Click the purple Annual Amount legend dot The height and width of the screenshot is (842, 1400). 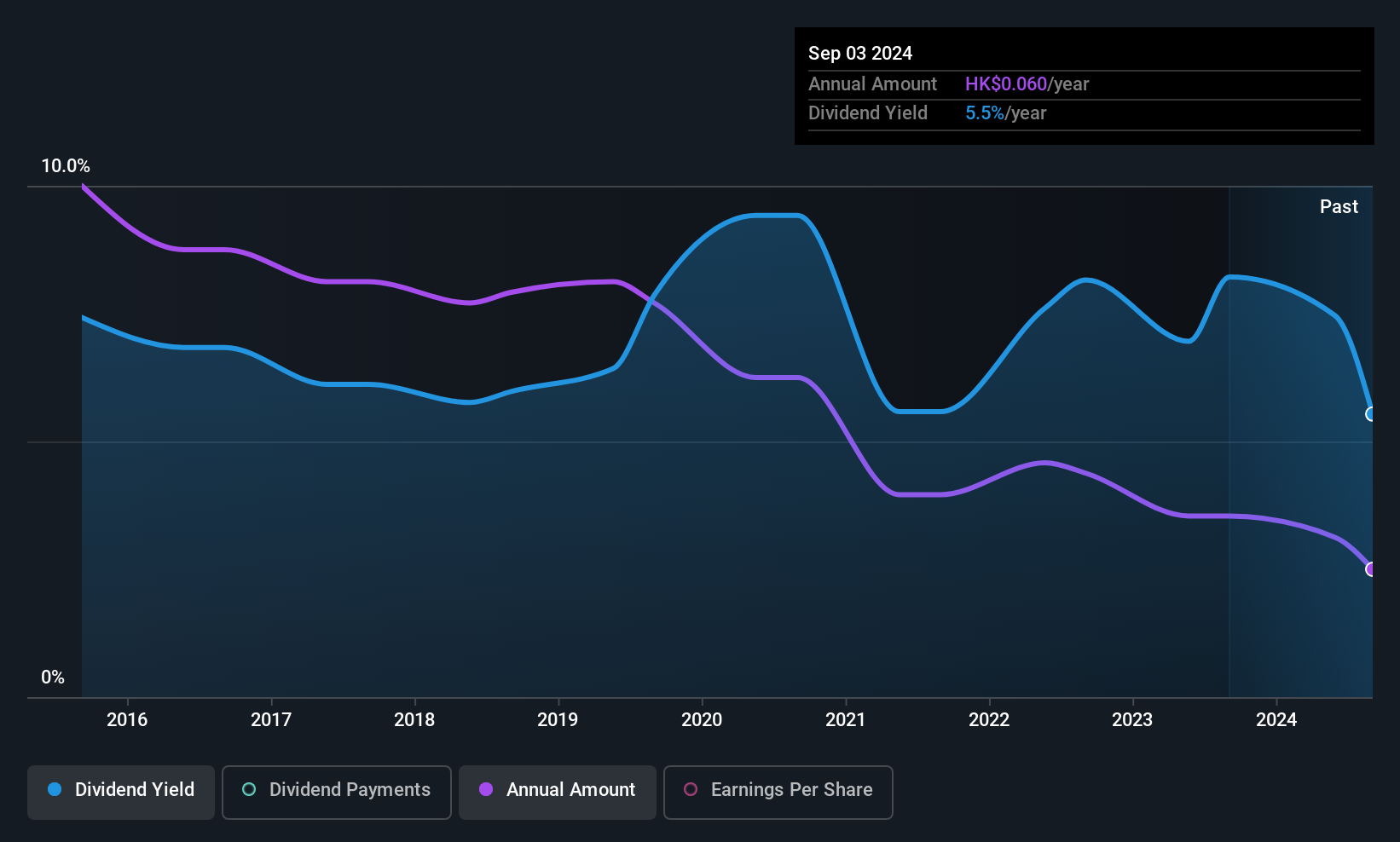point(486,789)
